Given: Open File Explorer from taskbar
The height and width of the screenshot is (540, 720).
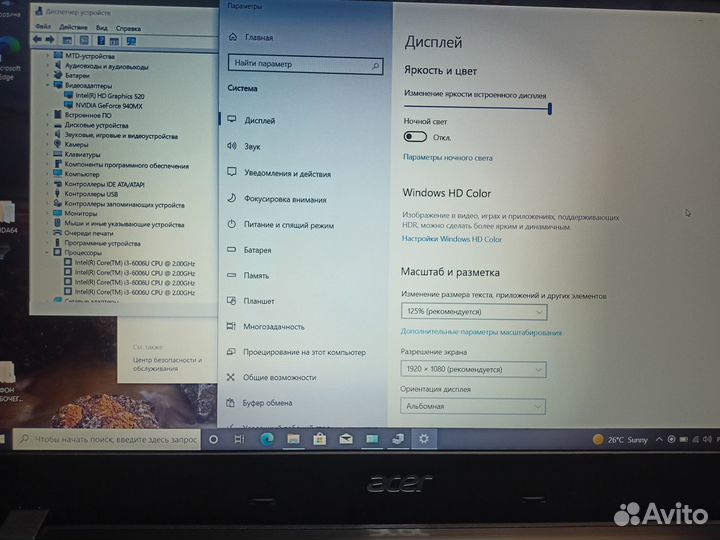Looking at the screenshot, I should [x=293, y=439].
